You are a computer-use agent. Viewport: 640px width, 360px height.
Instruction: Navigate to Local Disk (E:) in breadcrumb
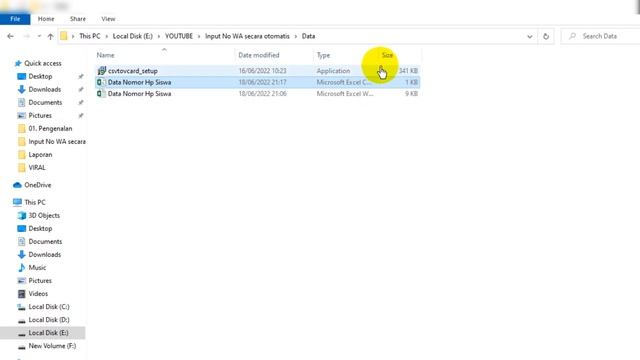132,36
